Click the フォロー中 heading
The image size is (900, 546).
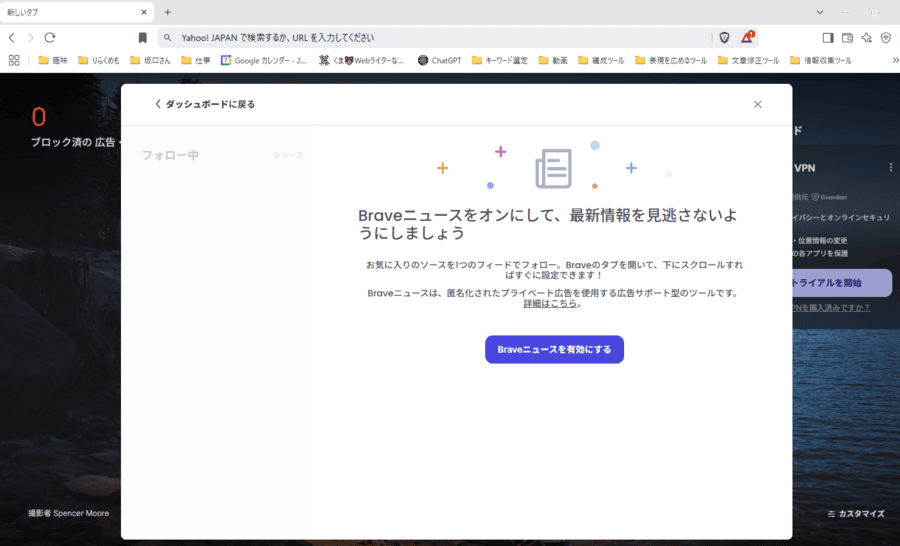pyautogui.click(x=170, y=155)
